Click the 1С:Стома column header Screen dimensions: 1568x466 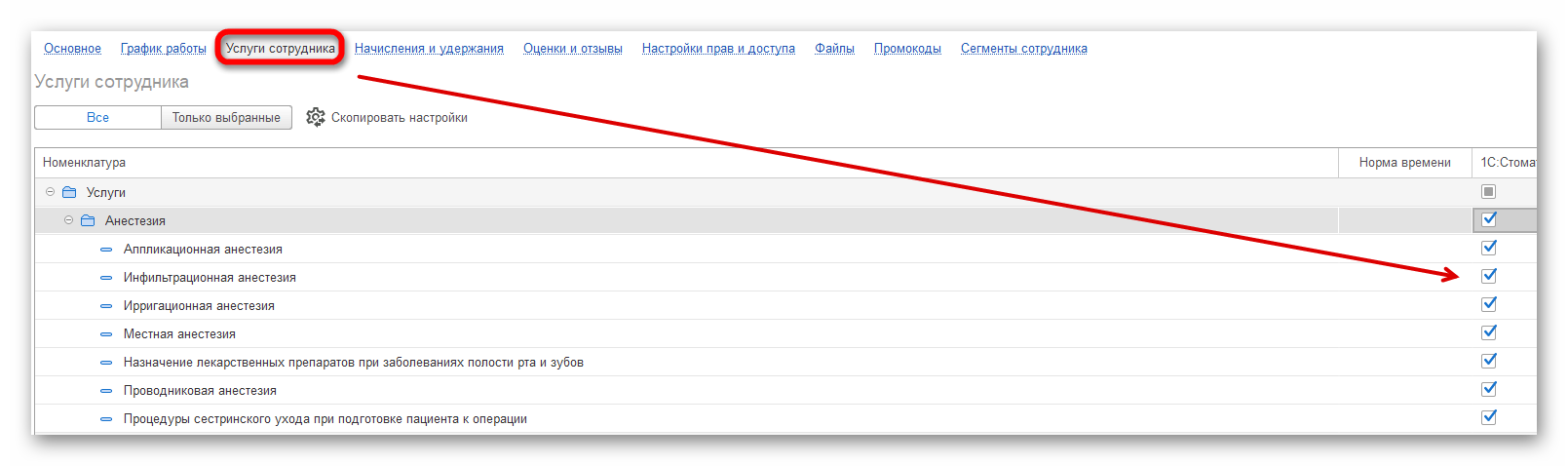tap(1506, 163)
